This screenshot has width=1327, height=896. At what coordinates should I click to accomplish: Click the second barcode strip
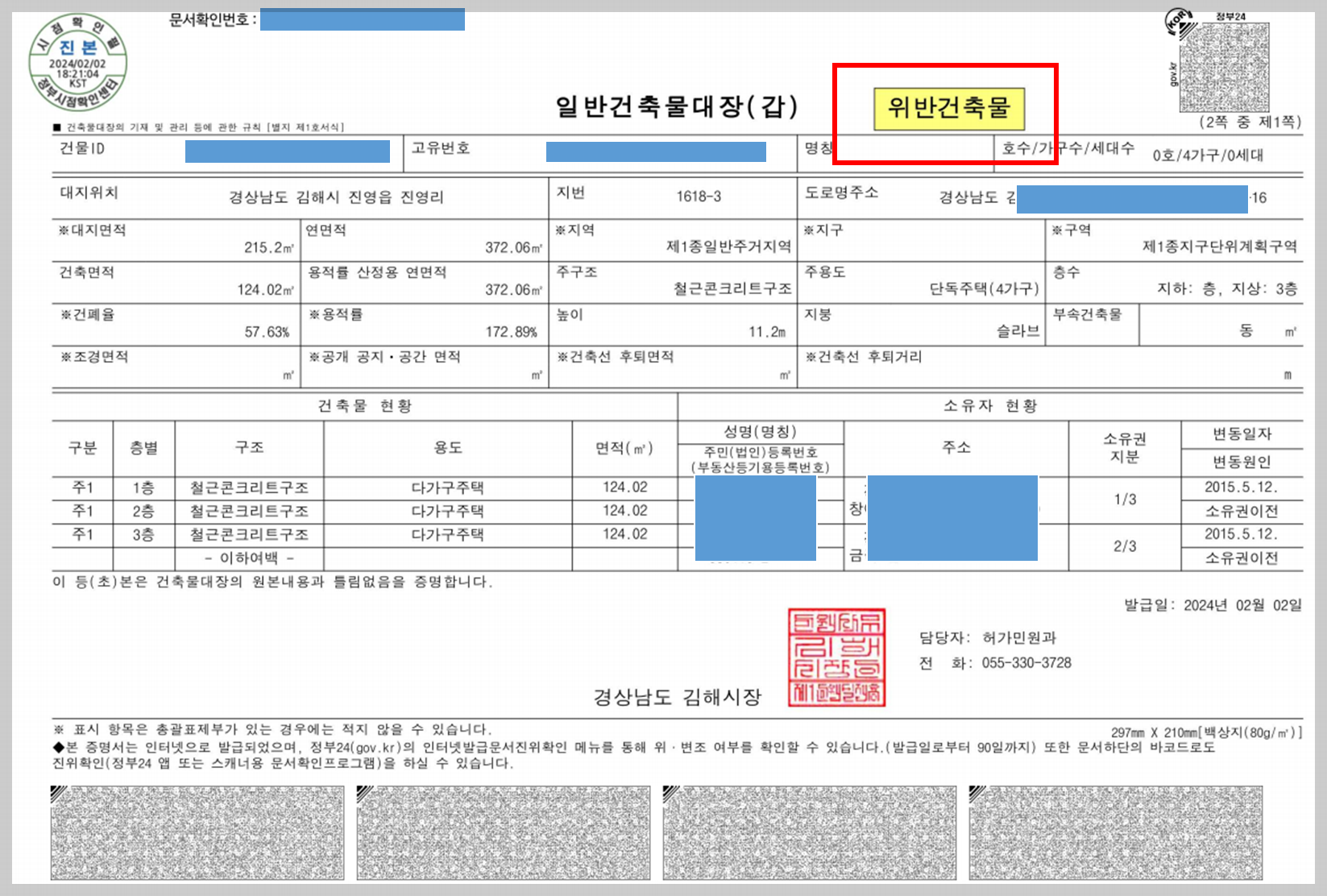[x=501, y=832]
